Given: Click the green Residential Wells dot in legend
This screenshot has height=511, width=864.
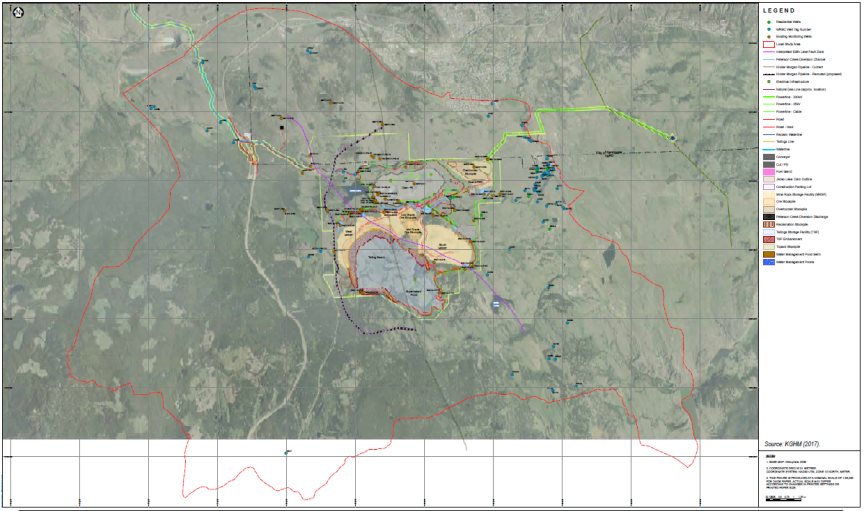Looking at the screenshot, I should 769,22.
